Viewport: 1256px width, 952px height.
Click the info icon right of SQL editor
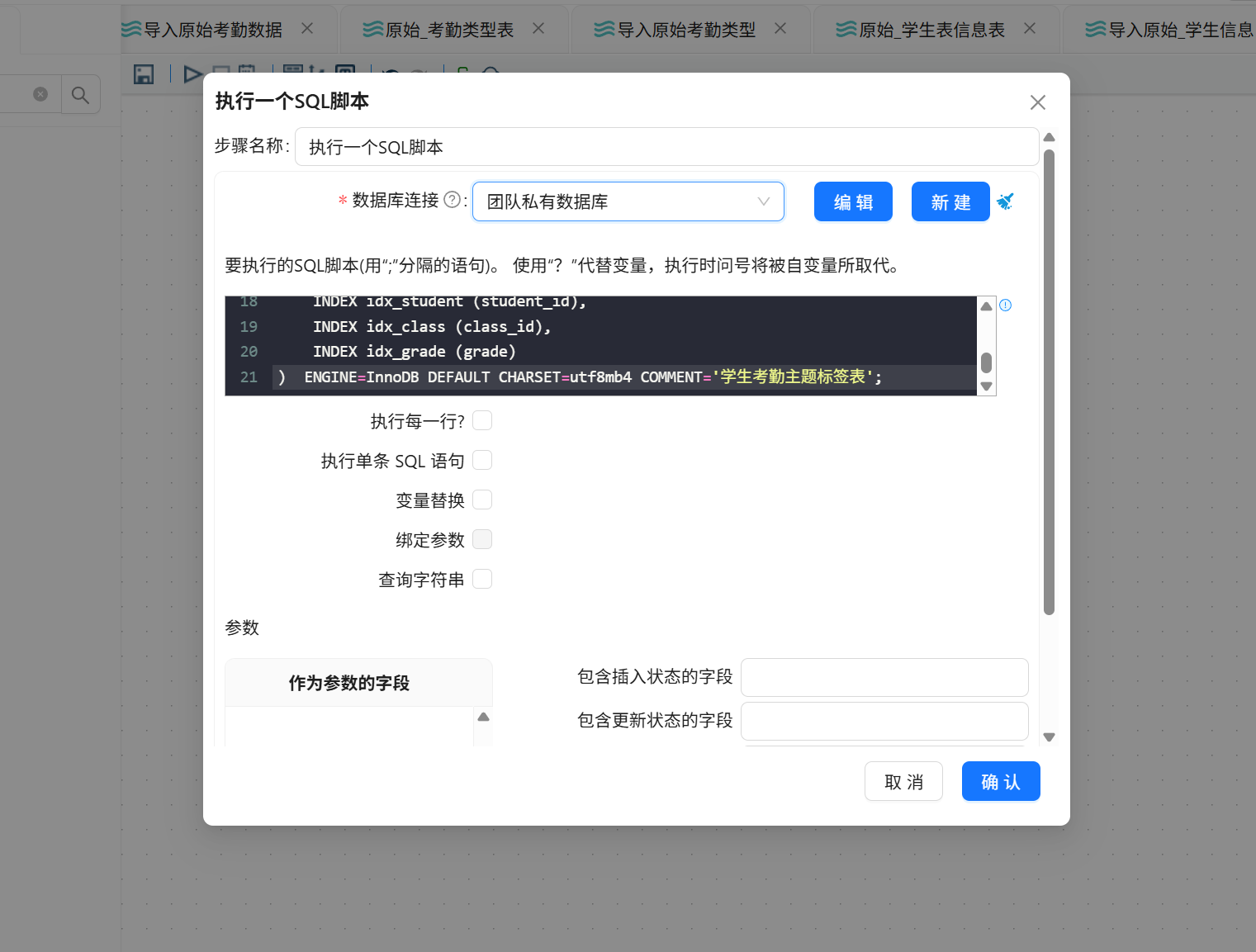[1005, 305]
